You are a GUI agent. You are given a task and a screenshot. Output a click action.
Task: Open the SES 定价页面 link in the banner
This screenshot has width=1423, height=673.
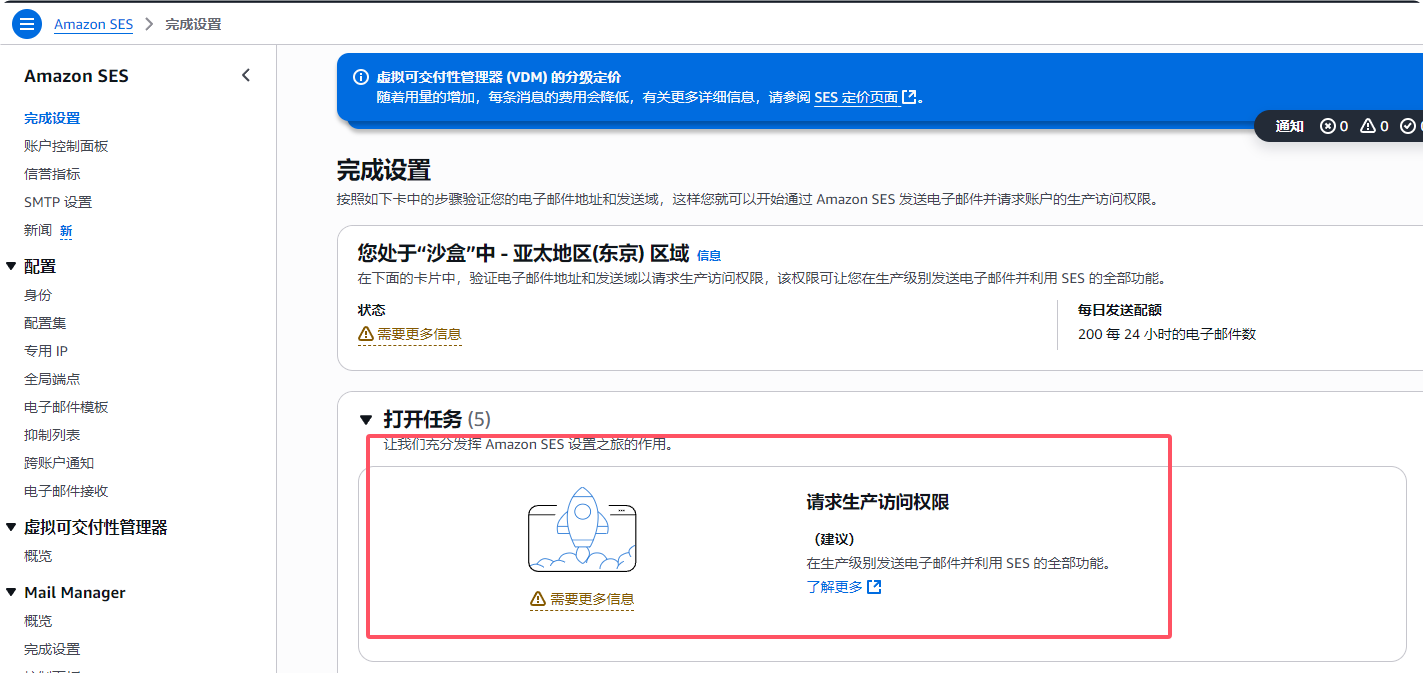(x=865, y=98)
